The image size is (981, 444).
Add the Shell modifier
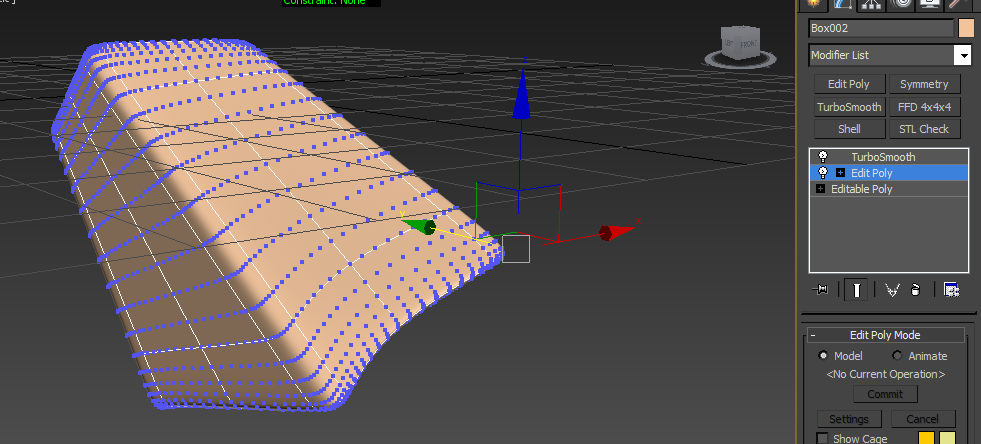coord(850,129)
